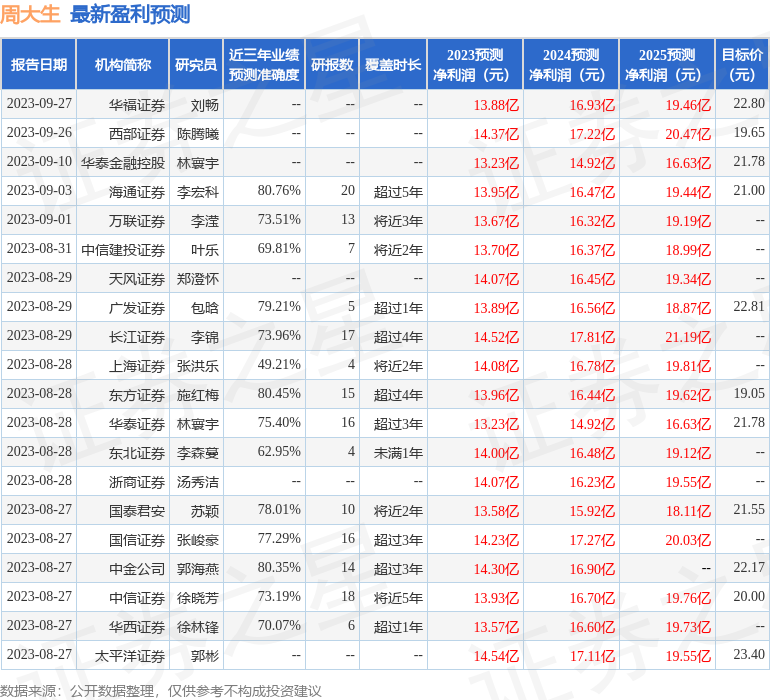Click institution name 天风证券
This screenshot has width=770, height=700.
pos(137,279)
